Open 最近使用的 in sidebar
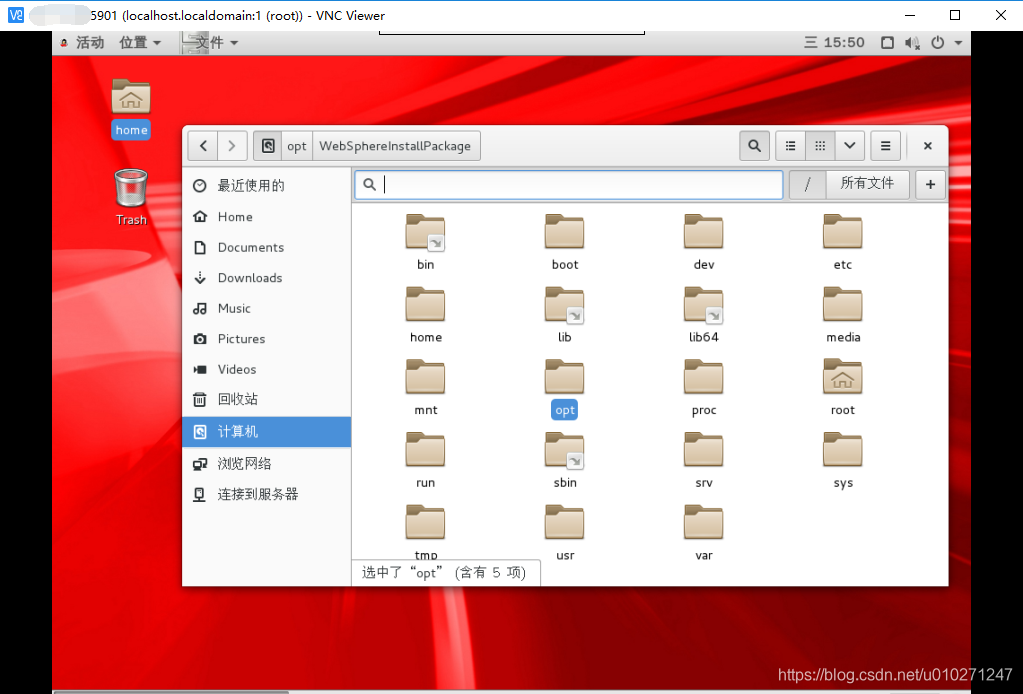The height and width of the screenshot is (694, 1023). 267,186
